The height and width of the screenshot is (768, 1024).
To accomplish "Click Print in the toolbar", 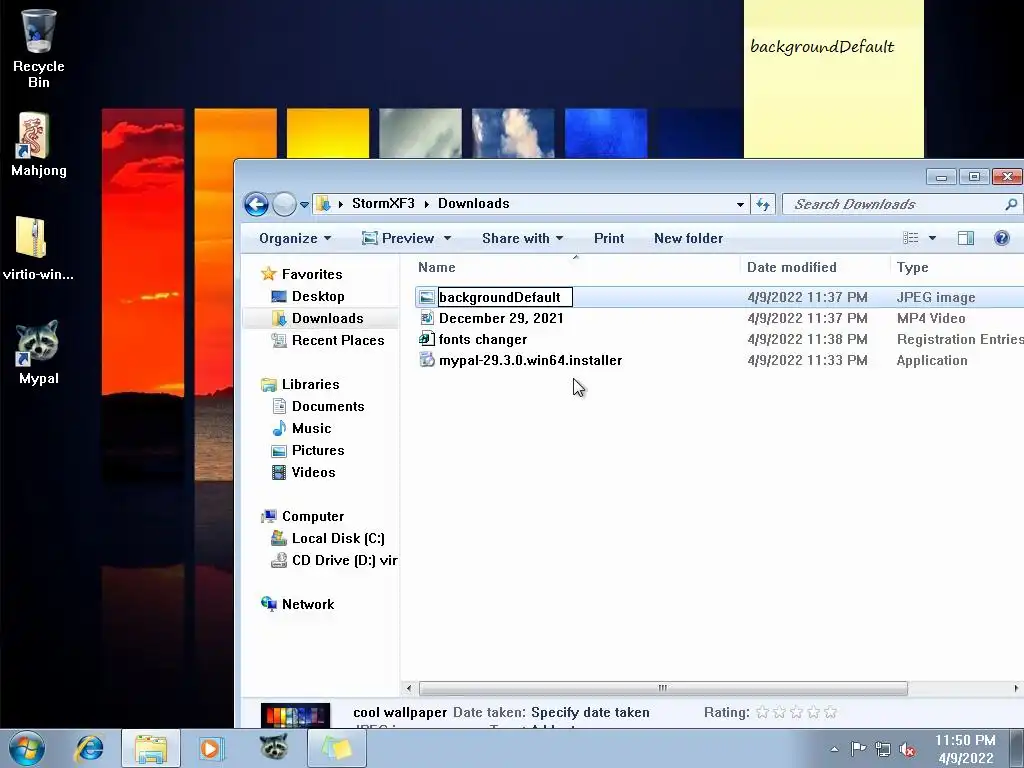I will click(609, 238).
